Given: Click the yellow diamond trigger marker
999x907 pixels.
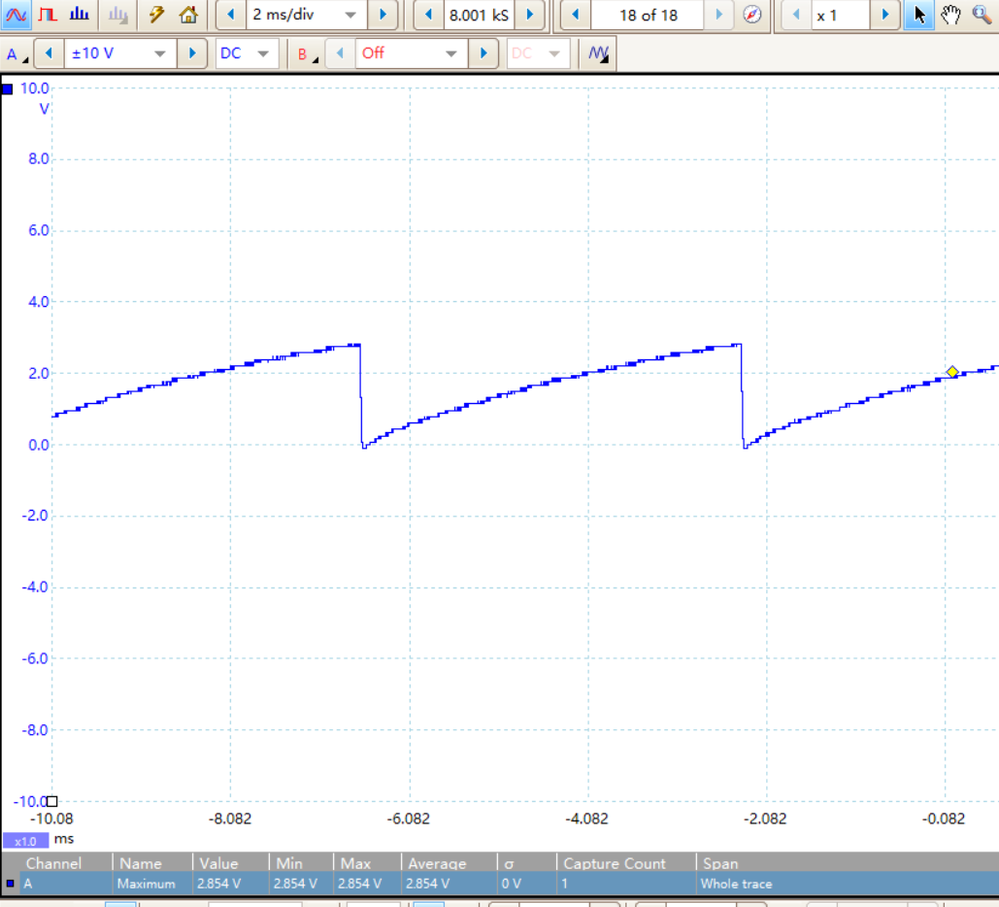Looking at the screenshot, I should [952, 372].
